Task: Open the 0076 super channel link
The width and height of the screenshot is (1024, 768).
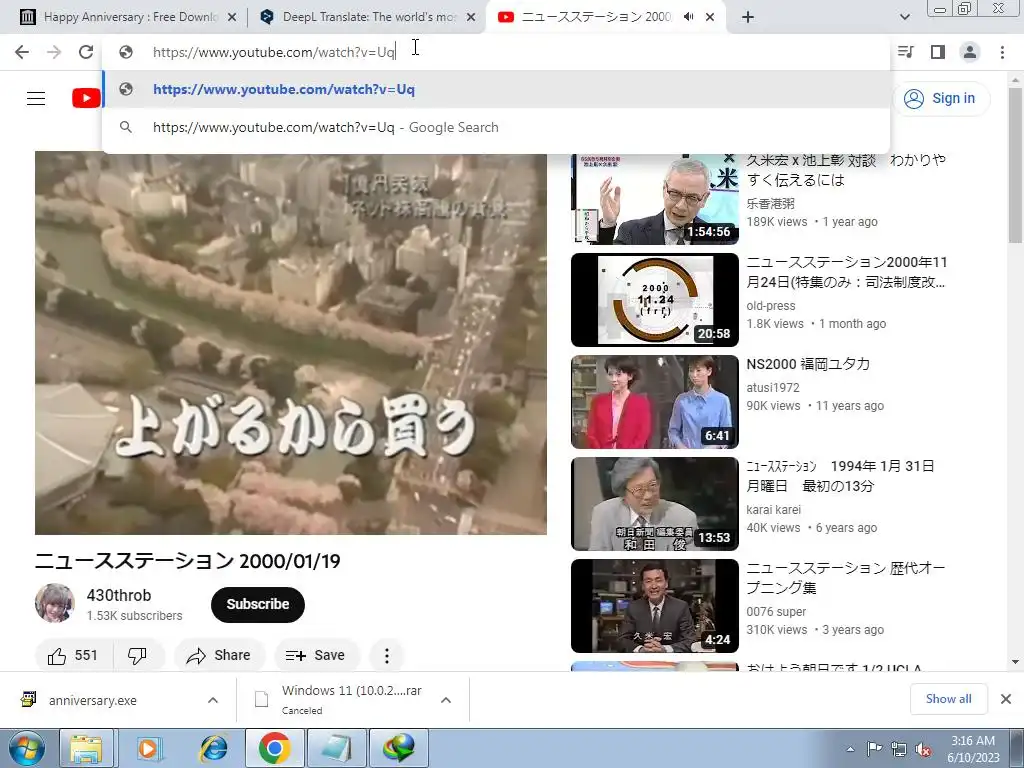Action: click(x=776, y=612)
